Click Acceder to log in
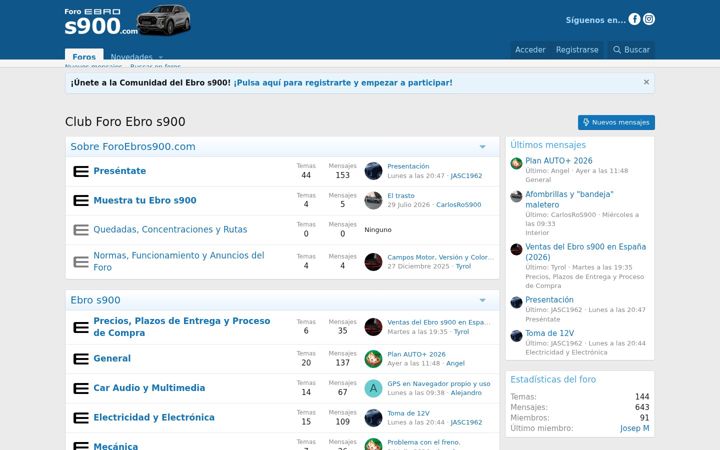This screenshot has height=450, width=720. [x=530, y=50]
